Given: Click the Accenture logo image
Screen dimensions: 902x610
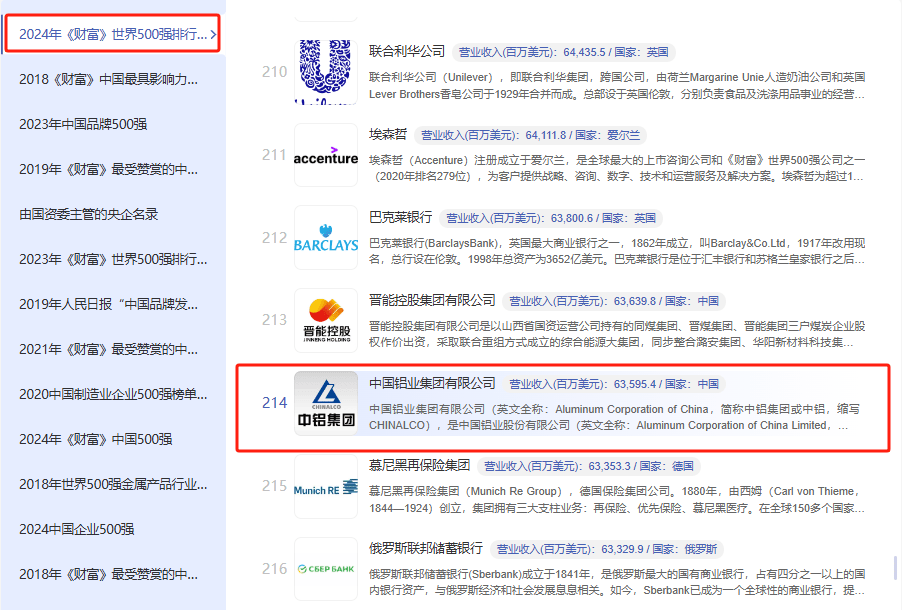Looking at the screenshot, I should [x=326, y=155].
